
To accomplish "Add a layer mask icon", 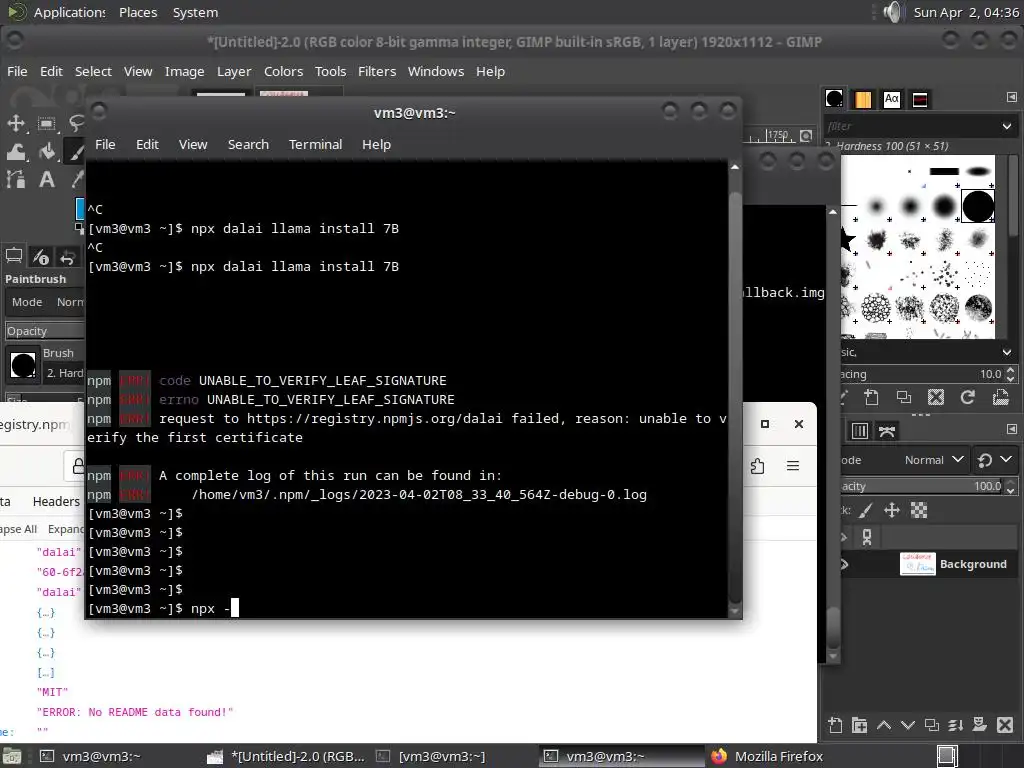I will [980, 725].
